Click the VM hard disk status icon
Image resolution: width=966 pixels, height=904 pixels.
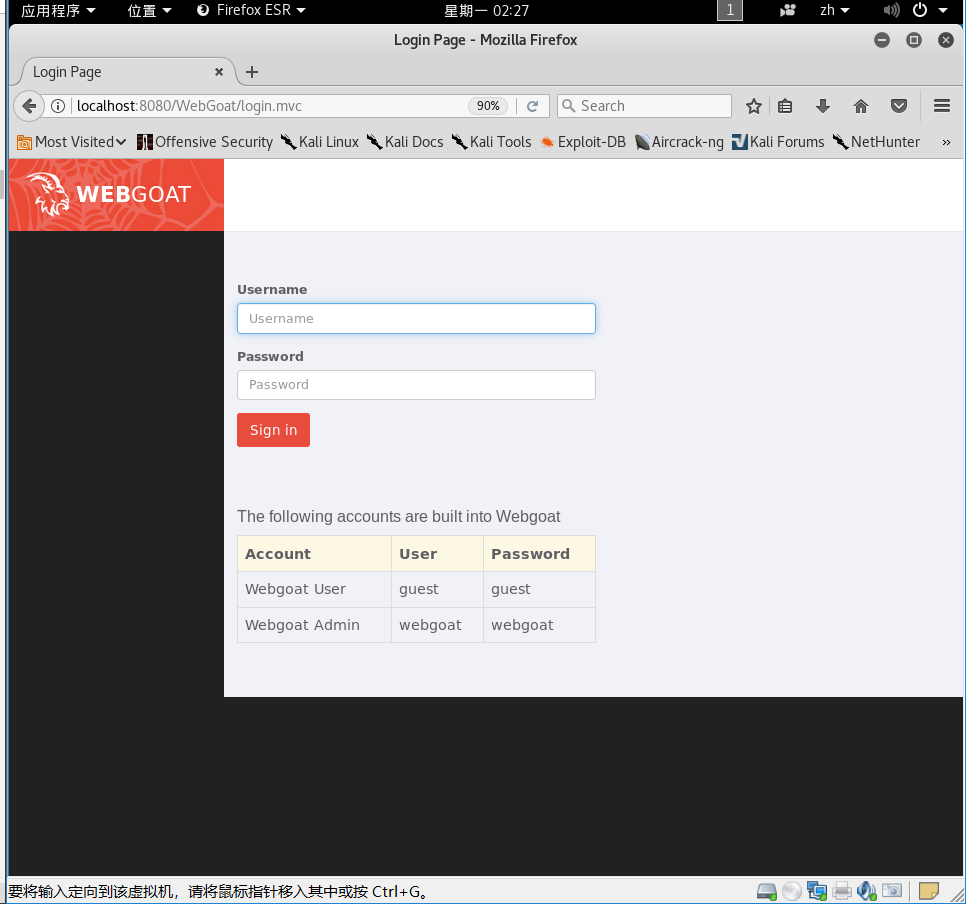[767, 891]
